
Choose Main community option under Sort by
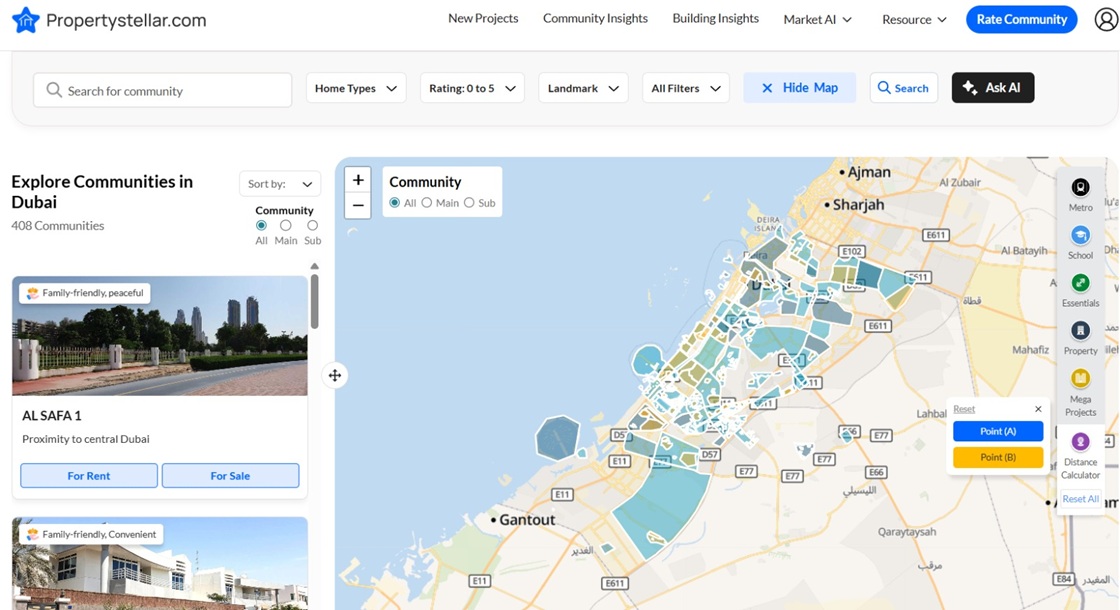286,226
